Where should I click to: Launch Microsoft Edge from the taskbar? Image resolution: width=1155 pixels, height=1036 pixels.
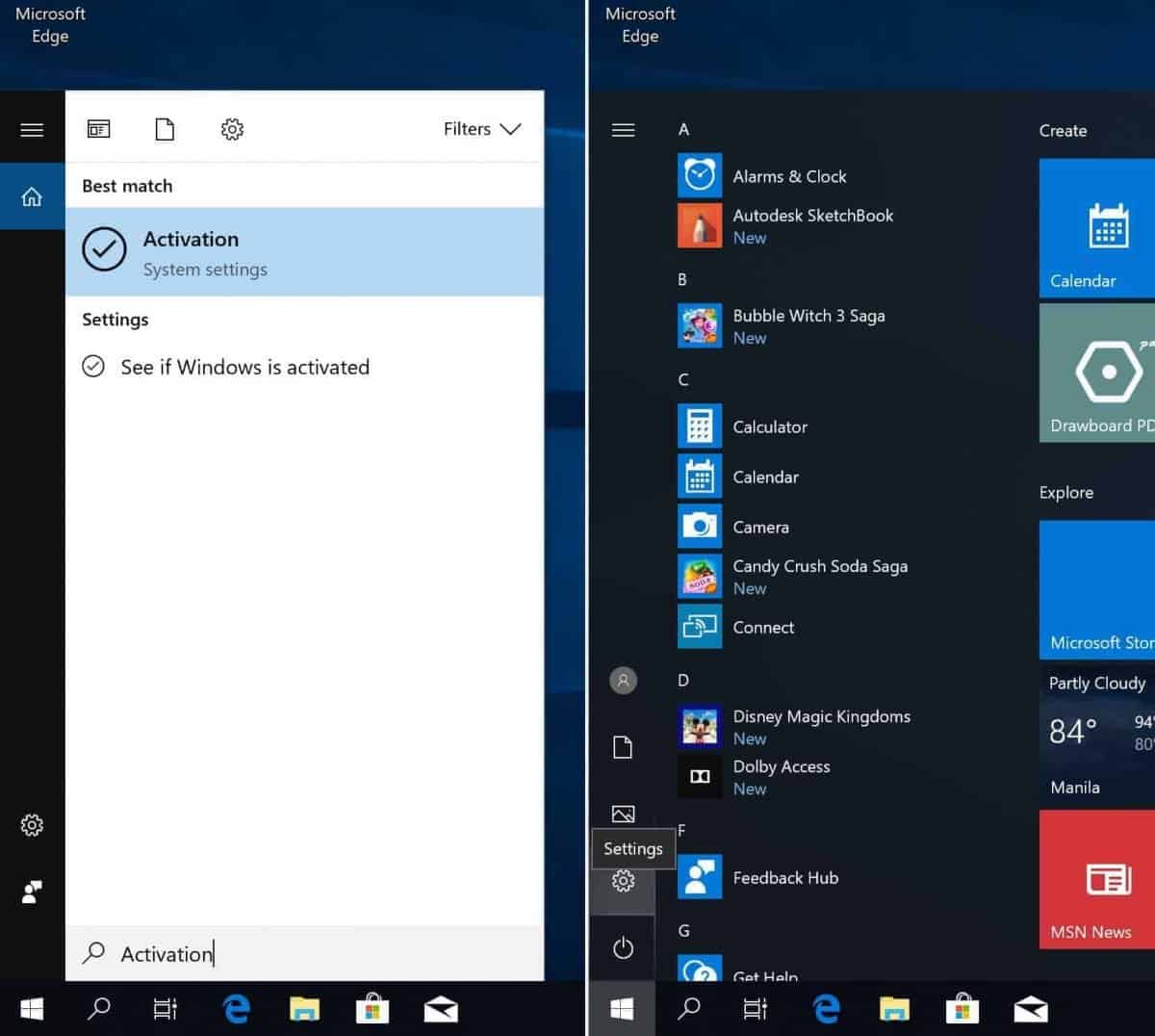point(826,1008)
